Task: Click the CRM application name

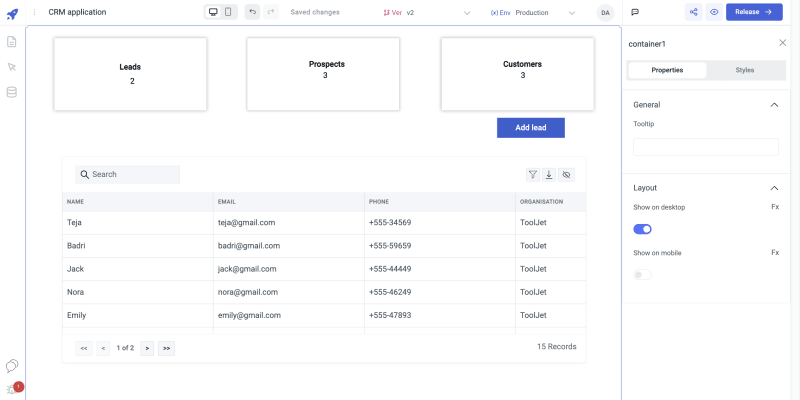Action: click(78, 12)
